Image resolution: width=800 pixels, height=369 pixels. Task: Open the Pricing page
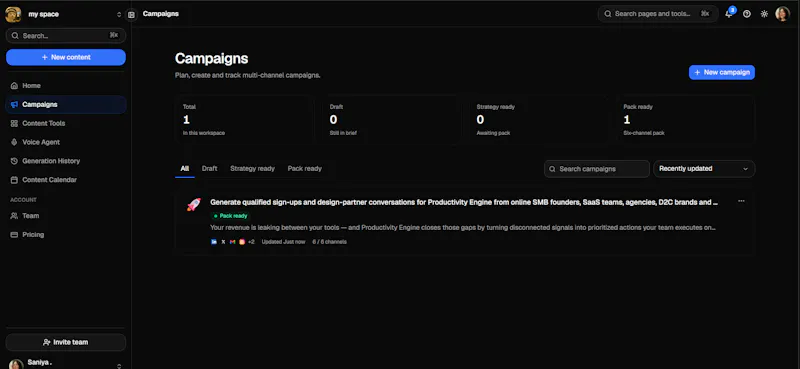pos(66,235)
